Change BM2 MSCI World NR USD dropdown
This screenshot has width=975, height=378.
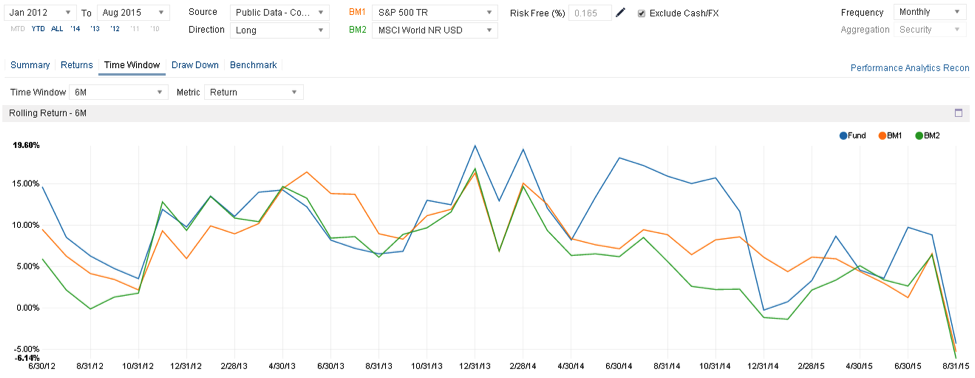(434, 30)
